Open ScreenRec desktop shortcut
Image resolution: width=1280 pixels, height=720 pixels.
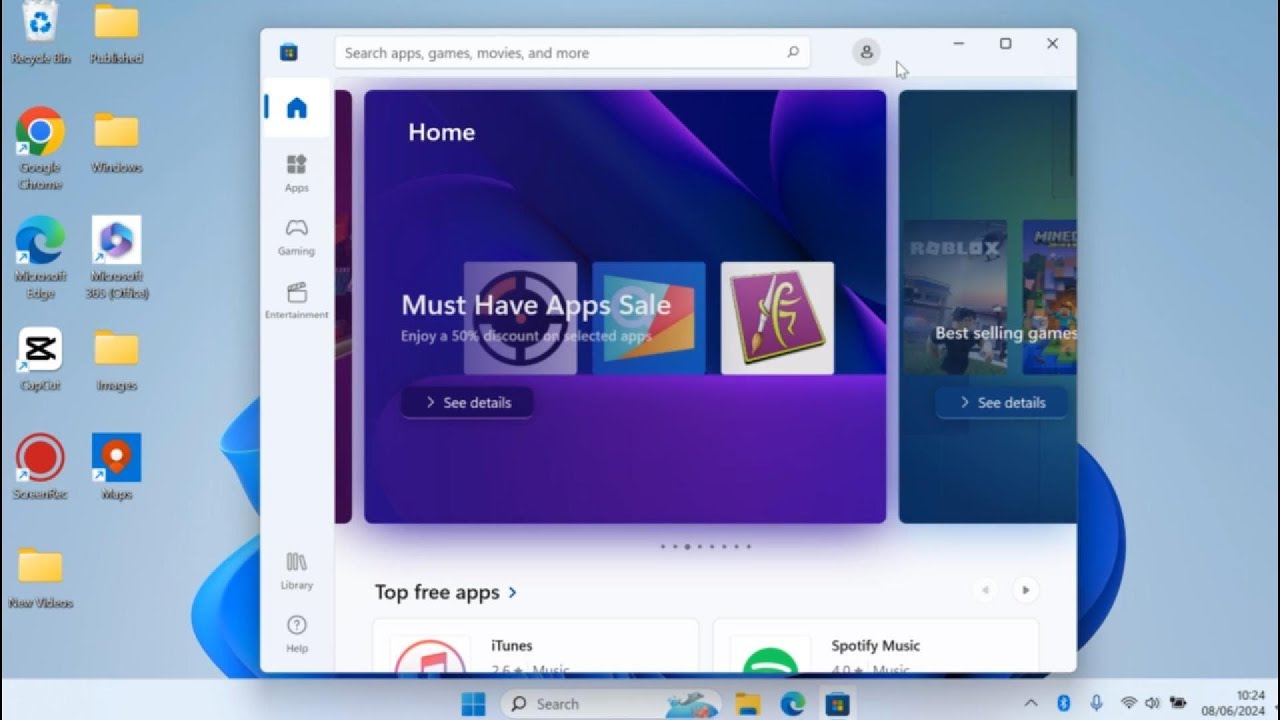coord(40,467)
